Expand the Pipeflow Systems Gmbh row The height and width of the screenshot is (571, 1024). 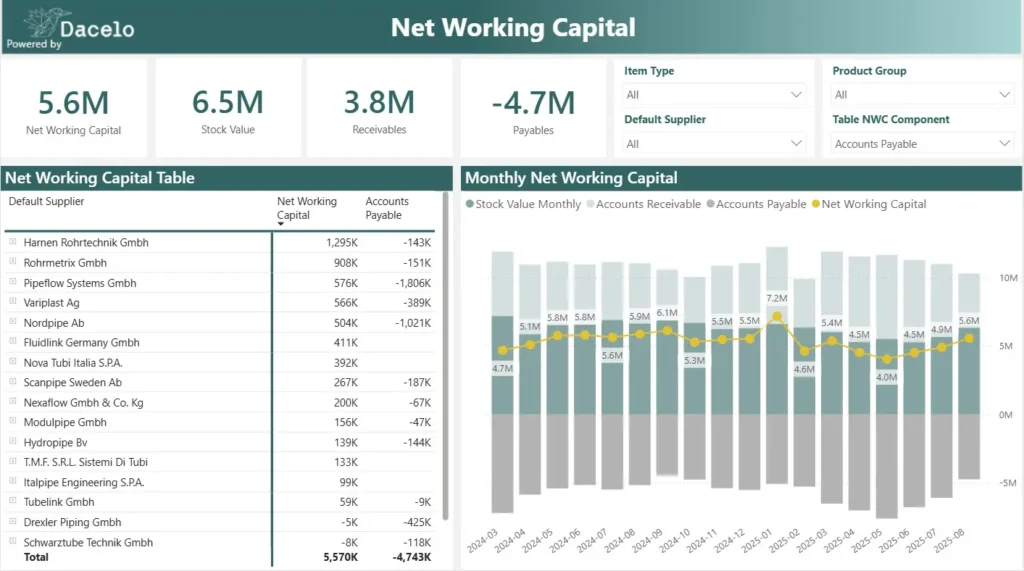pyautogui.click(x=13, y=282)
